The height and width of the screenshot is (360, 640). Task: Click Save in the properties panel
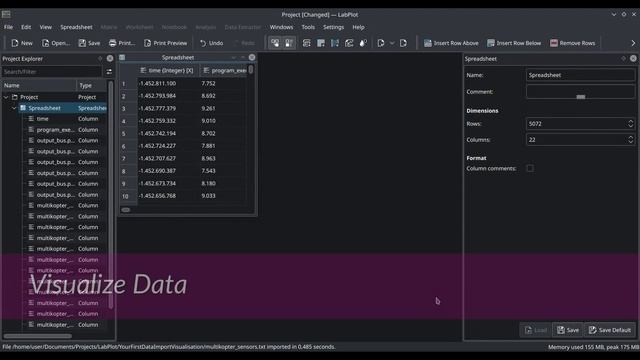click(568, 330)
